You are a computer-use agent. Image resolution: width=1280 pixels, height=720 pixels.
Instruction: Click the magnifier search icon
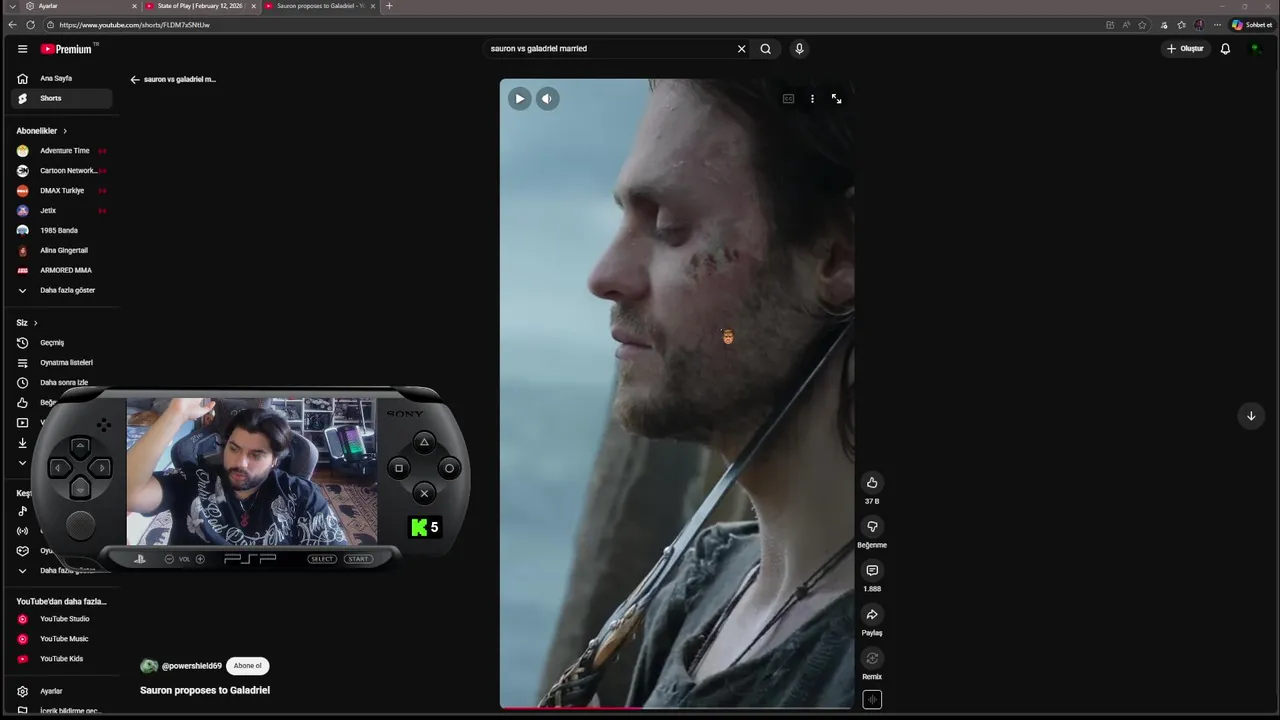point(765,48)
